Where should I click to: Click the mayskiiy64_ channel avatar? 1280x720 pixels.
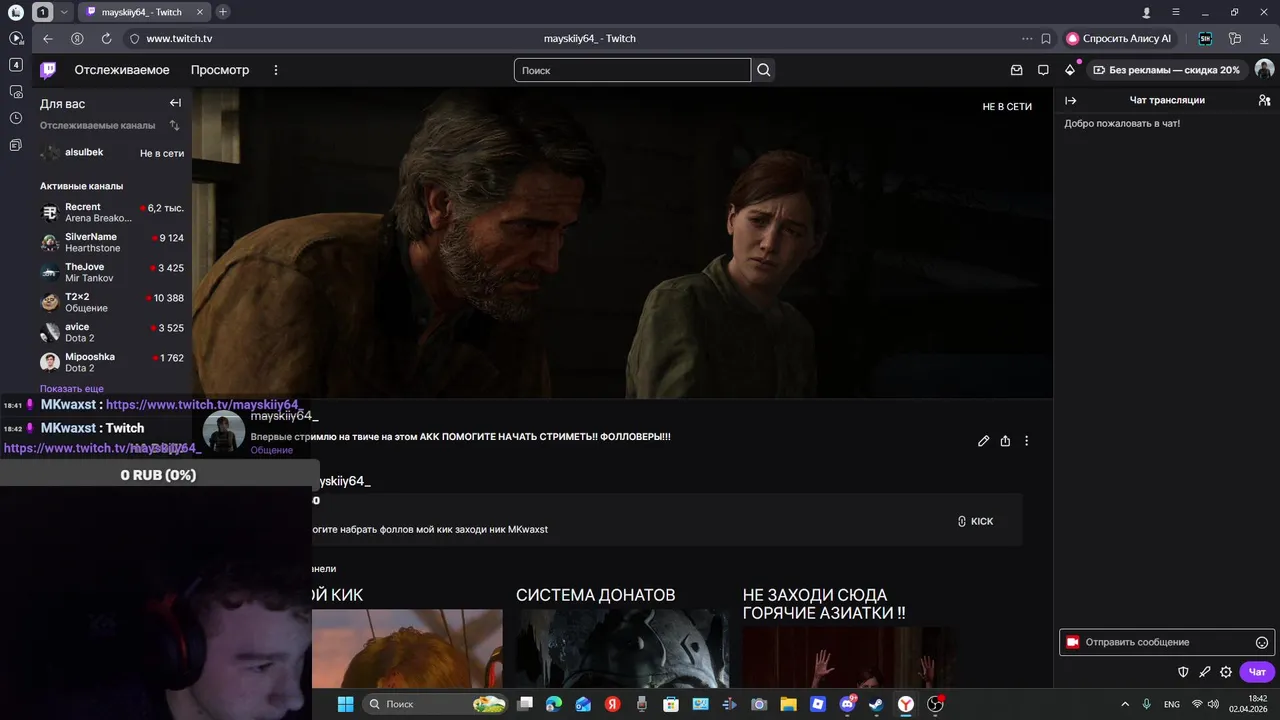click(224, 432)
